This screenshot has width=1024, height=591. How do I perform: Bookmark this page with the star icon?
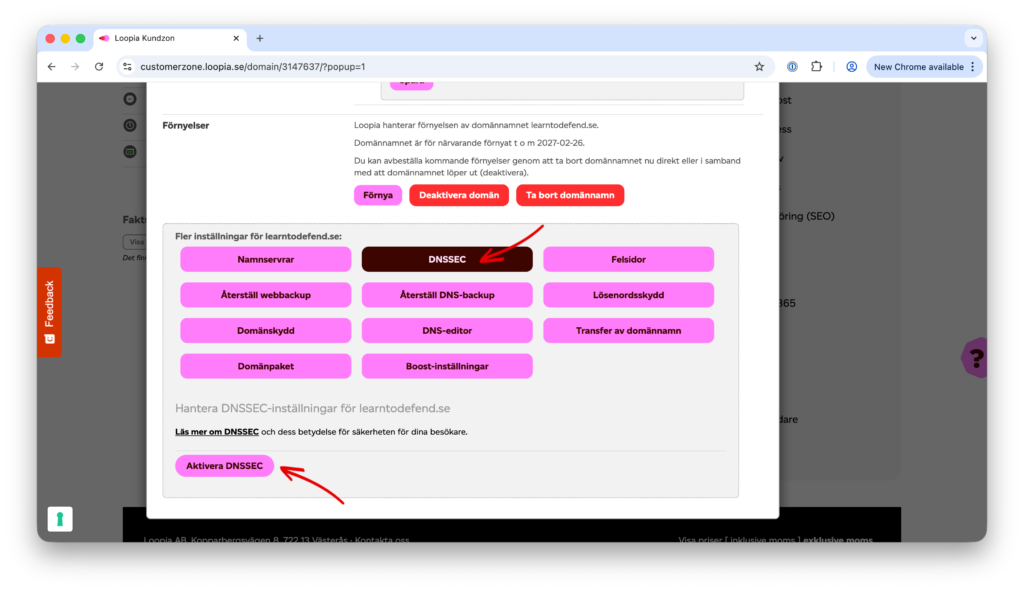pos(759,67)
